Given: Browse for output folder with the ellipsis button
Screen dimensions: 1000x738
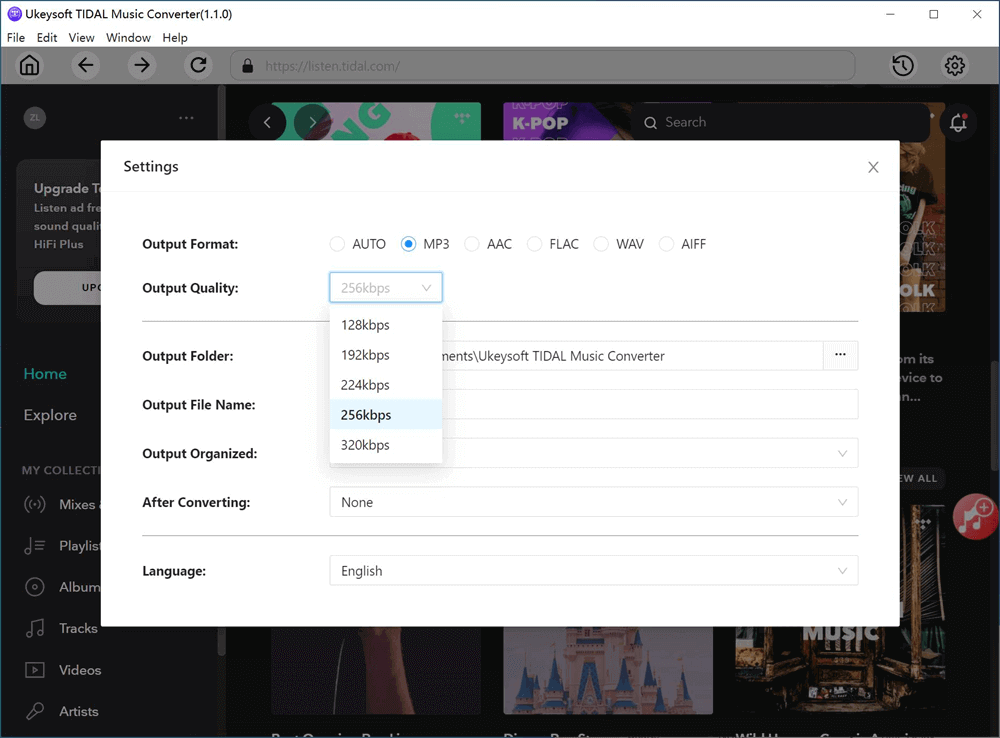Looking at the screenshot, I should (x=840, y=355).
